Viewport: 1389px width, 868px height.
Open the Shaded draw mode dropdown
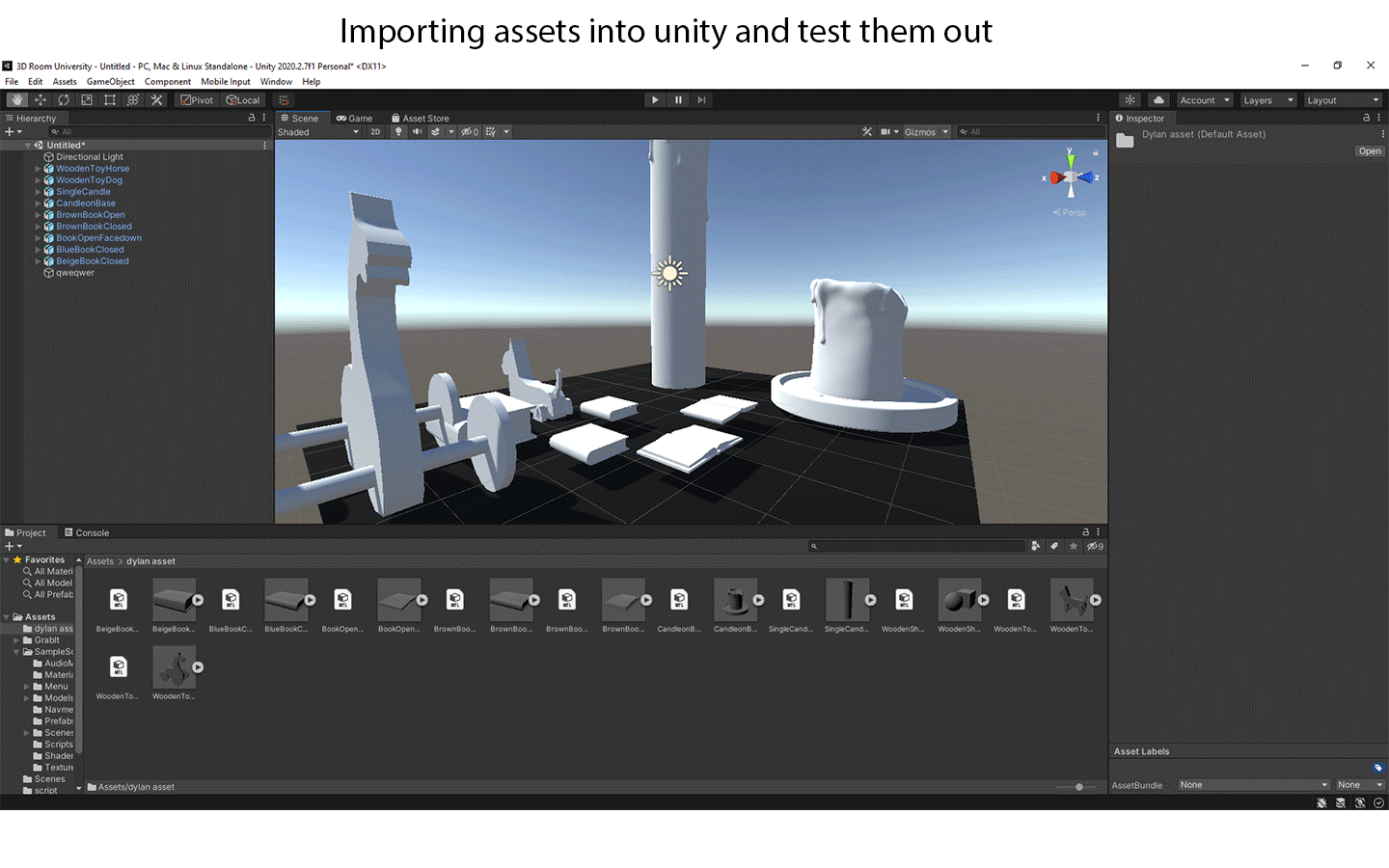(x=318, y=132)
